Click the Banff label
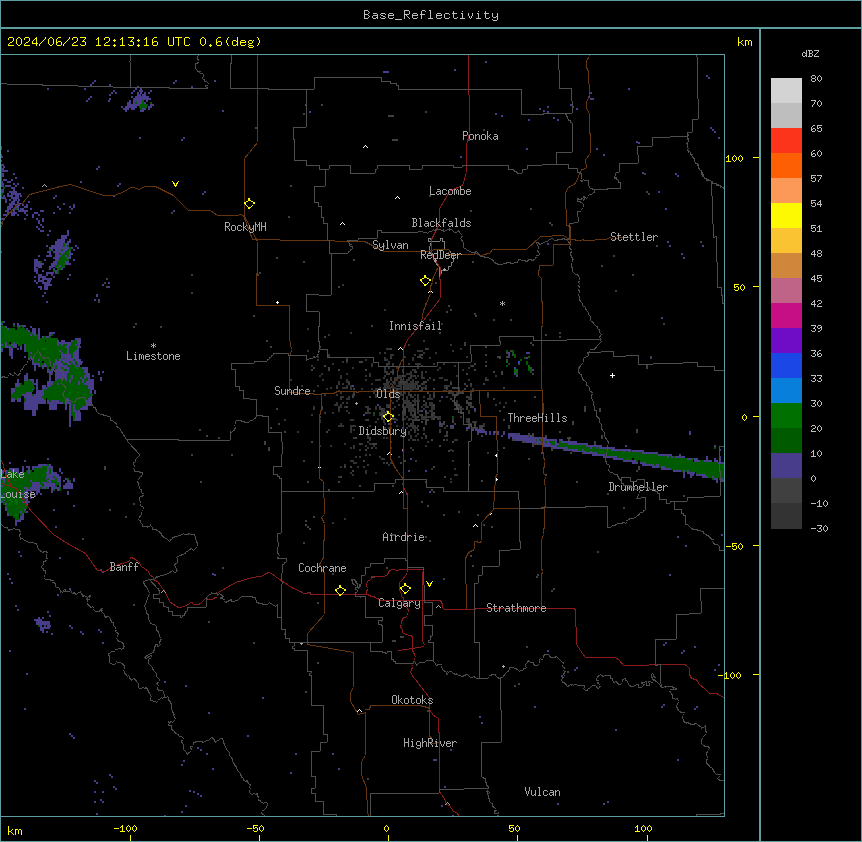The image size is (862, 842). (x=124, y=567)
